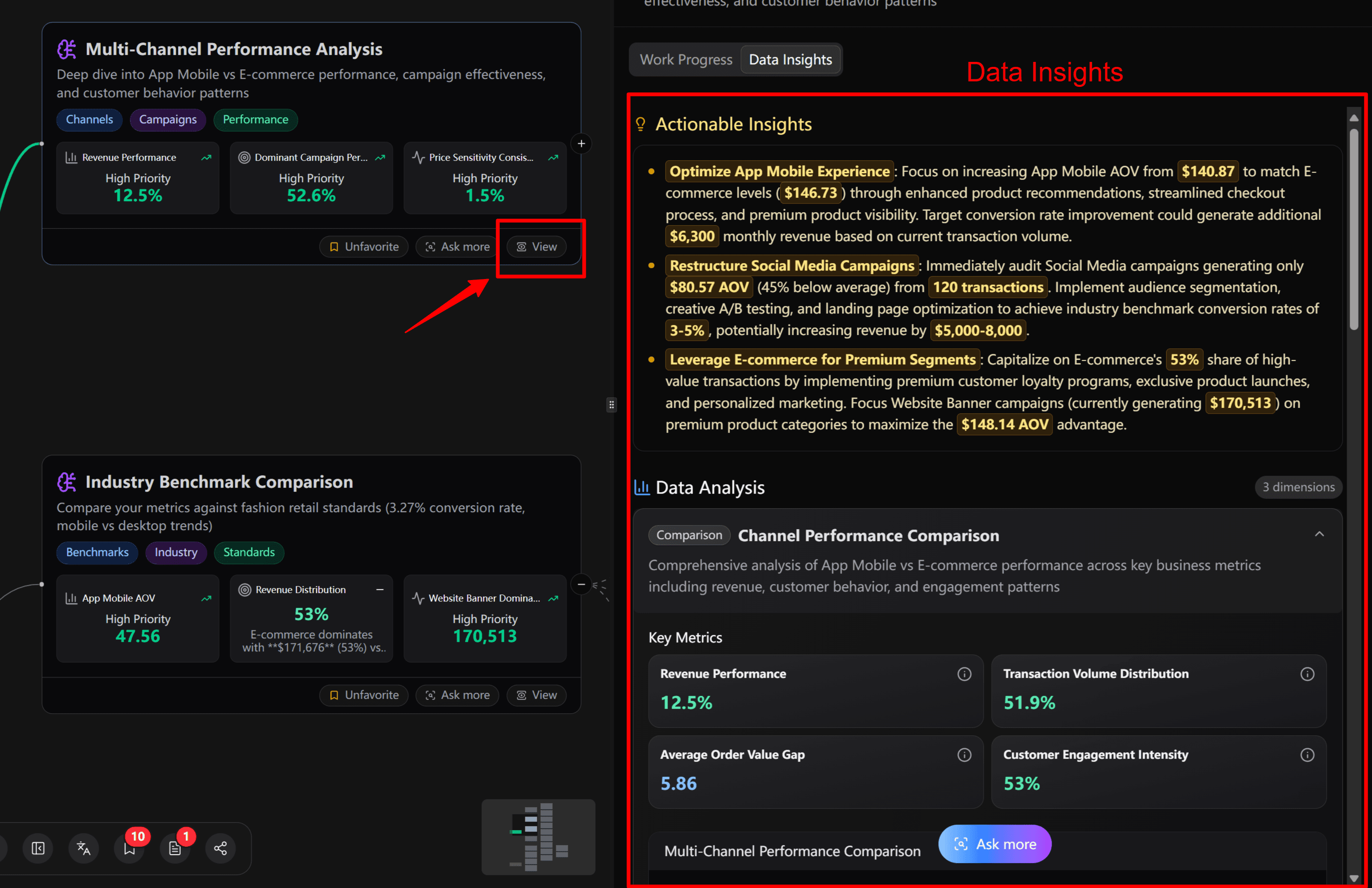View the Industry Benchmark Comparison details
The width and height of the screenshot is (1372, 888).
click(537, 695)
